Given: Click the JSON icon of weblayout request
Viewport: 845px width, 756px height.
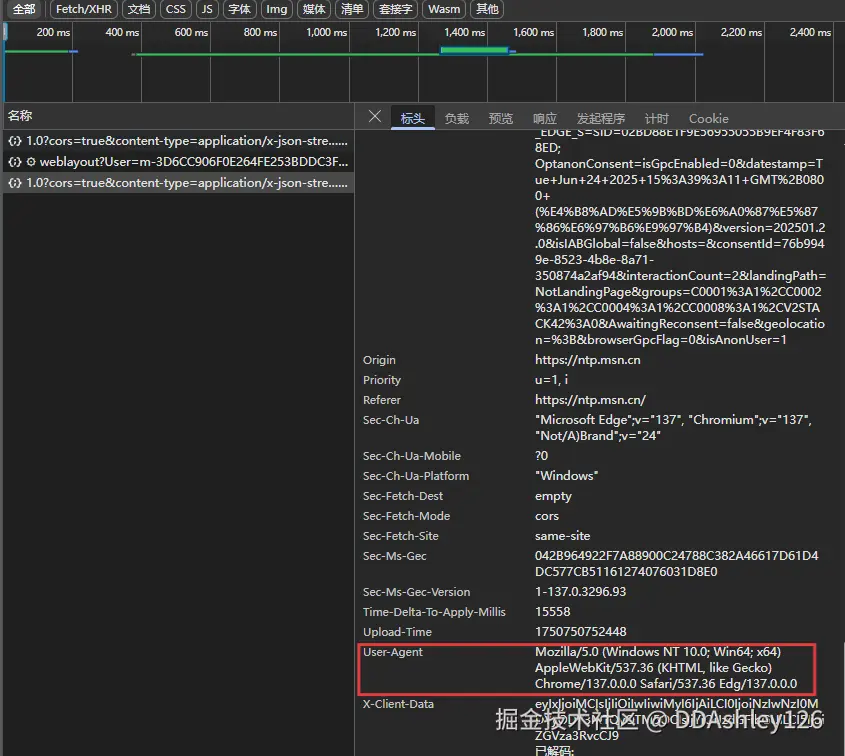Looking at the screenshot, I should [15, 162].
